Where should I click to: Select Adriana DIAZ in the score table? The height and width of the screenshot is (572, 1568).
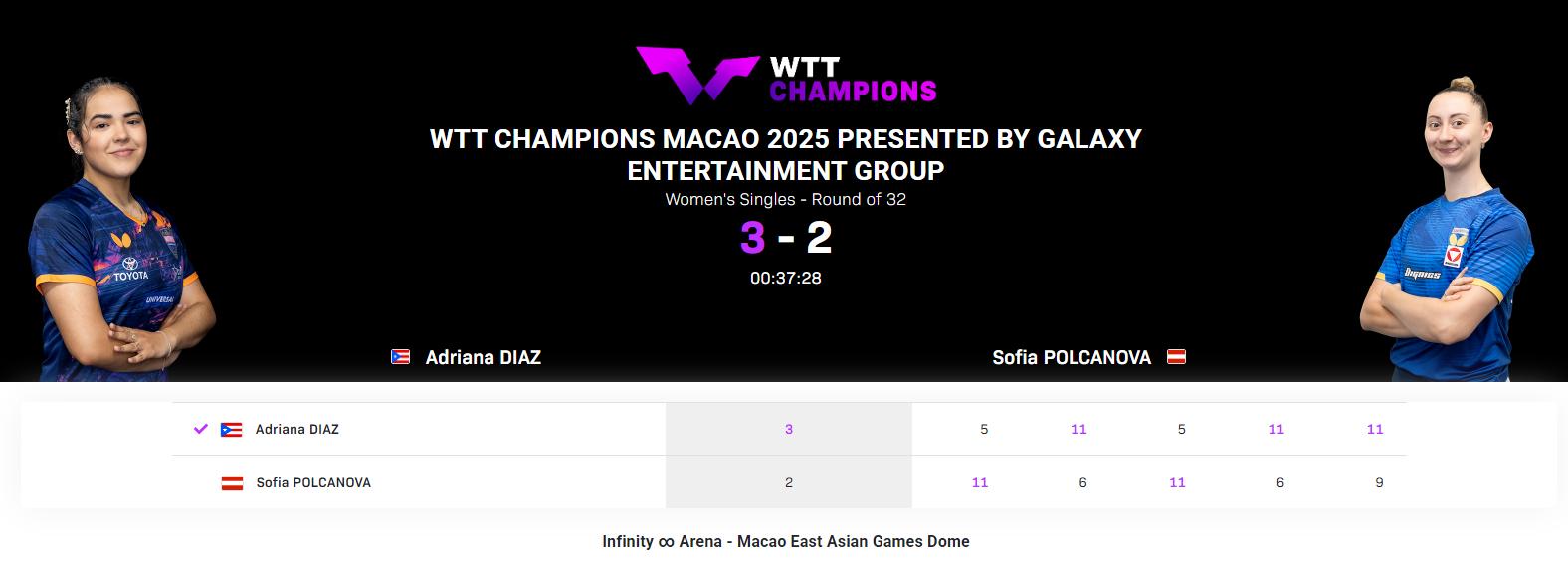tap(296, 430)
